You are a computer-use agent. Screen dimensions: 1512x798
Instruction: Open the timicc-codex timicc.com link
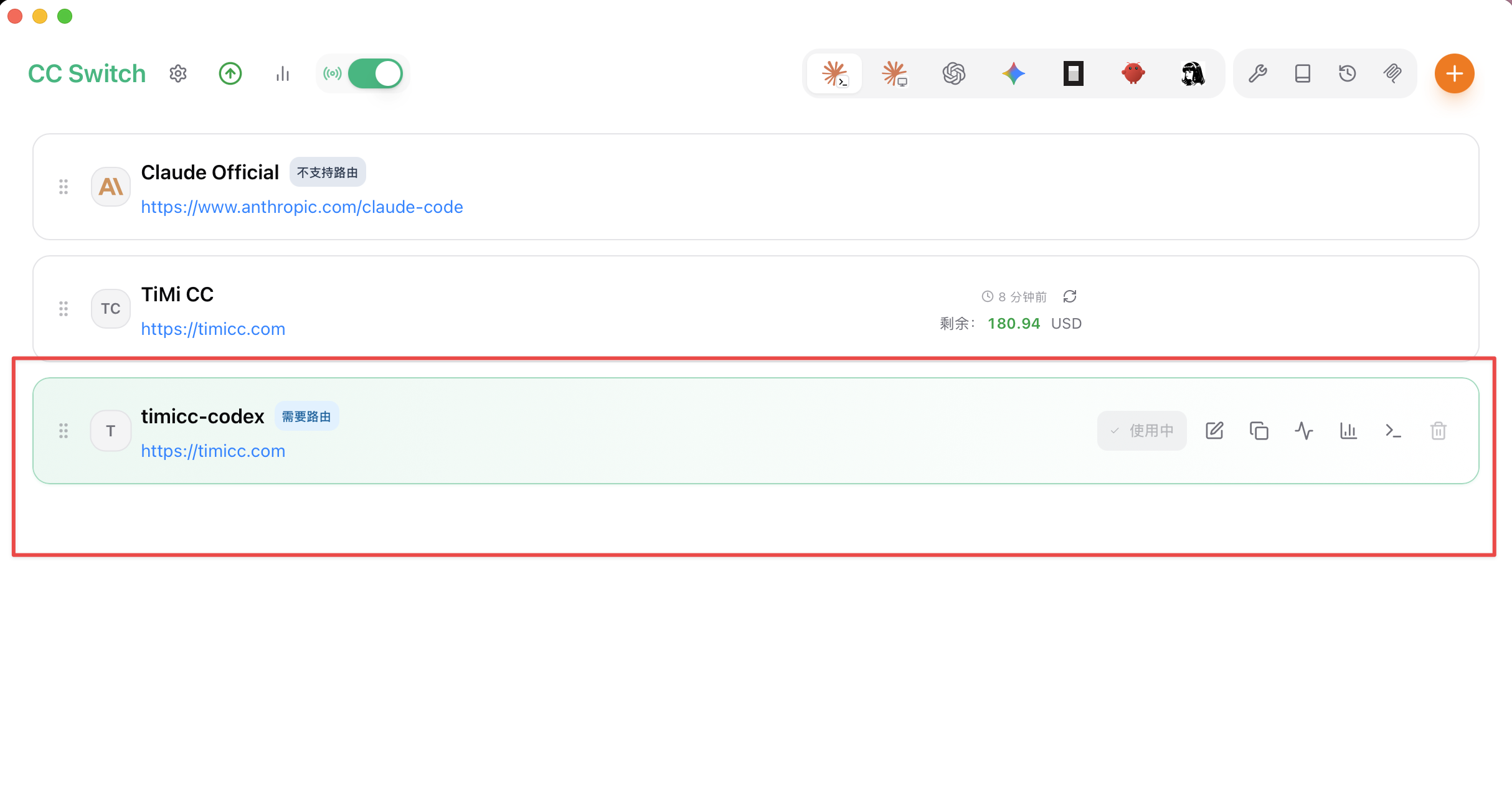(x=213, y=451)
